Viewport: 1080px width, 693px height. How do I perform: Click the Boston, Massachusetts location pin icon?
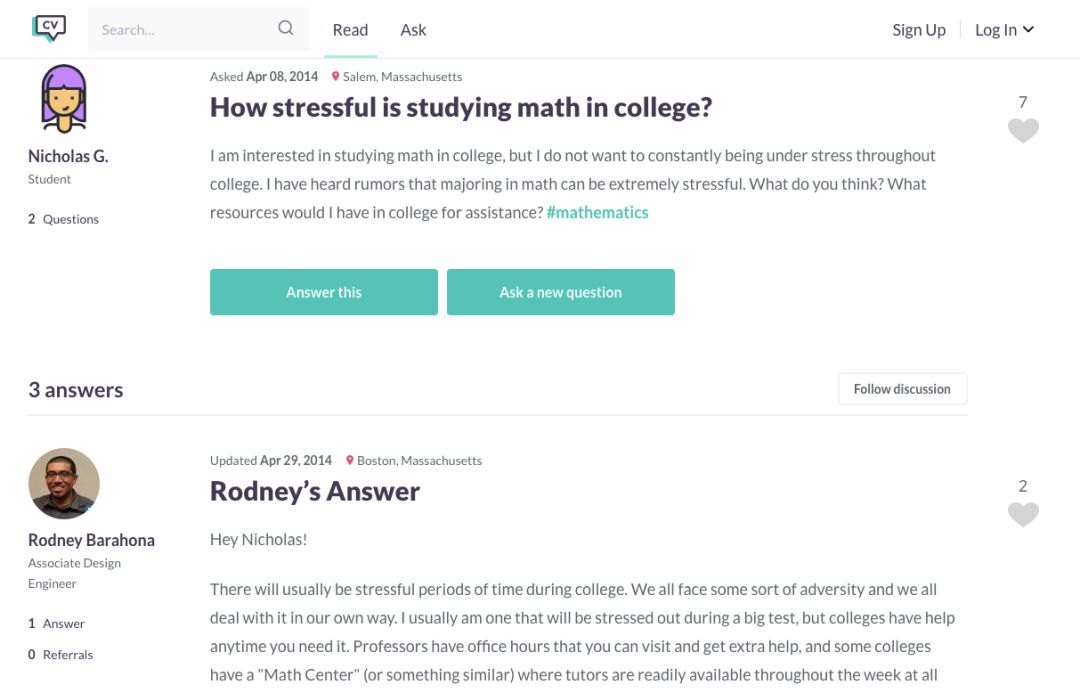click(350, 461)
